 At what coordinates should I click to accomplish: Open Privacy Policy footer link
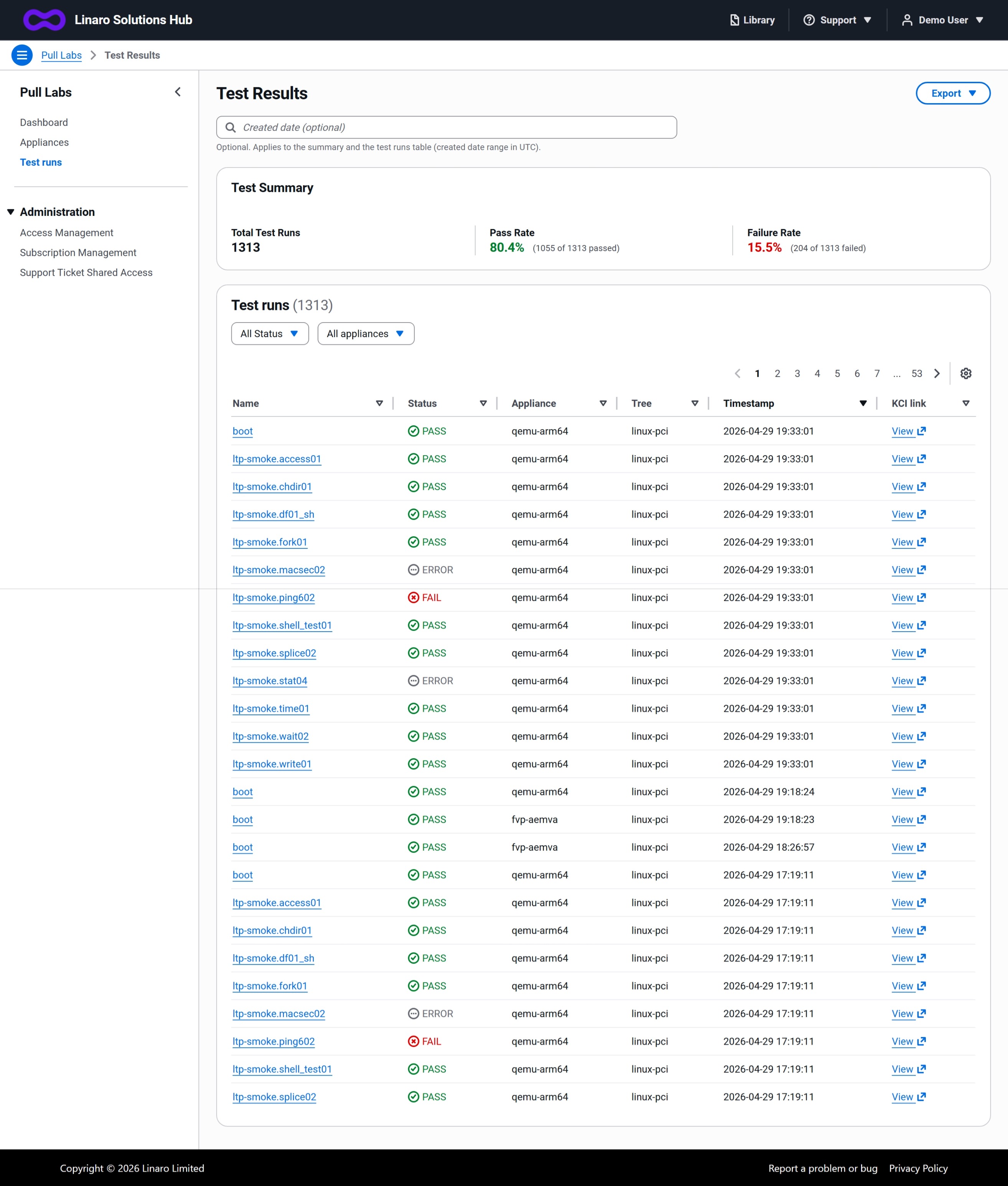(918, 1168)
